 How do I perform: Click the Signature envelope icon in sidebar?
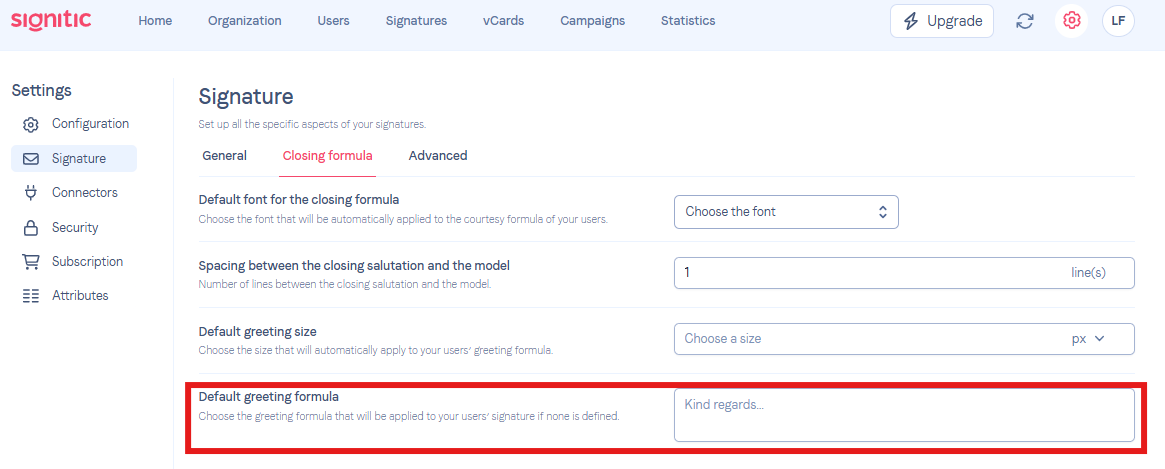click(30, 159)
